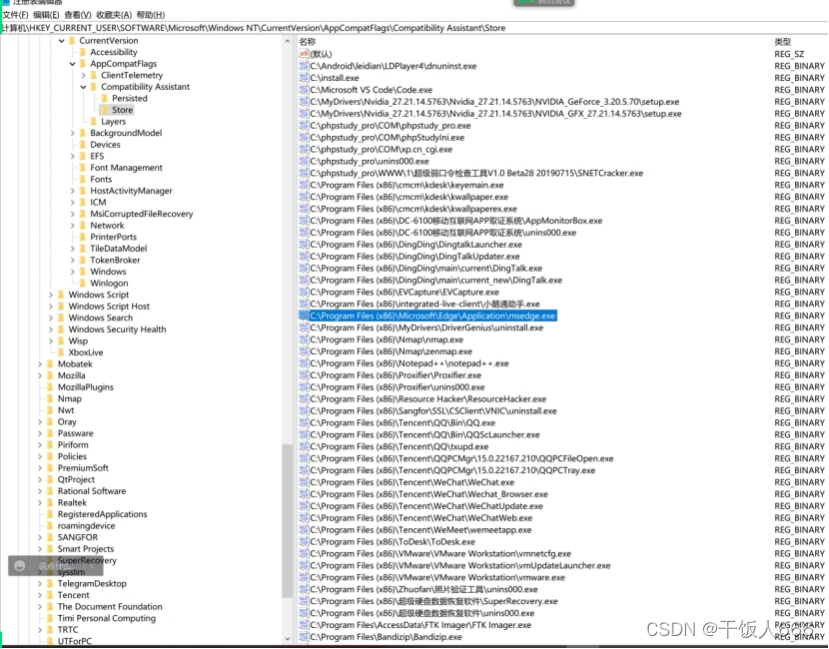Open the 编辑(E) menu
829x649 pixels.
click(x=46, y=15)
